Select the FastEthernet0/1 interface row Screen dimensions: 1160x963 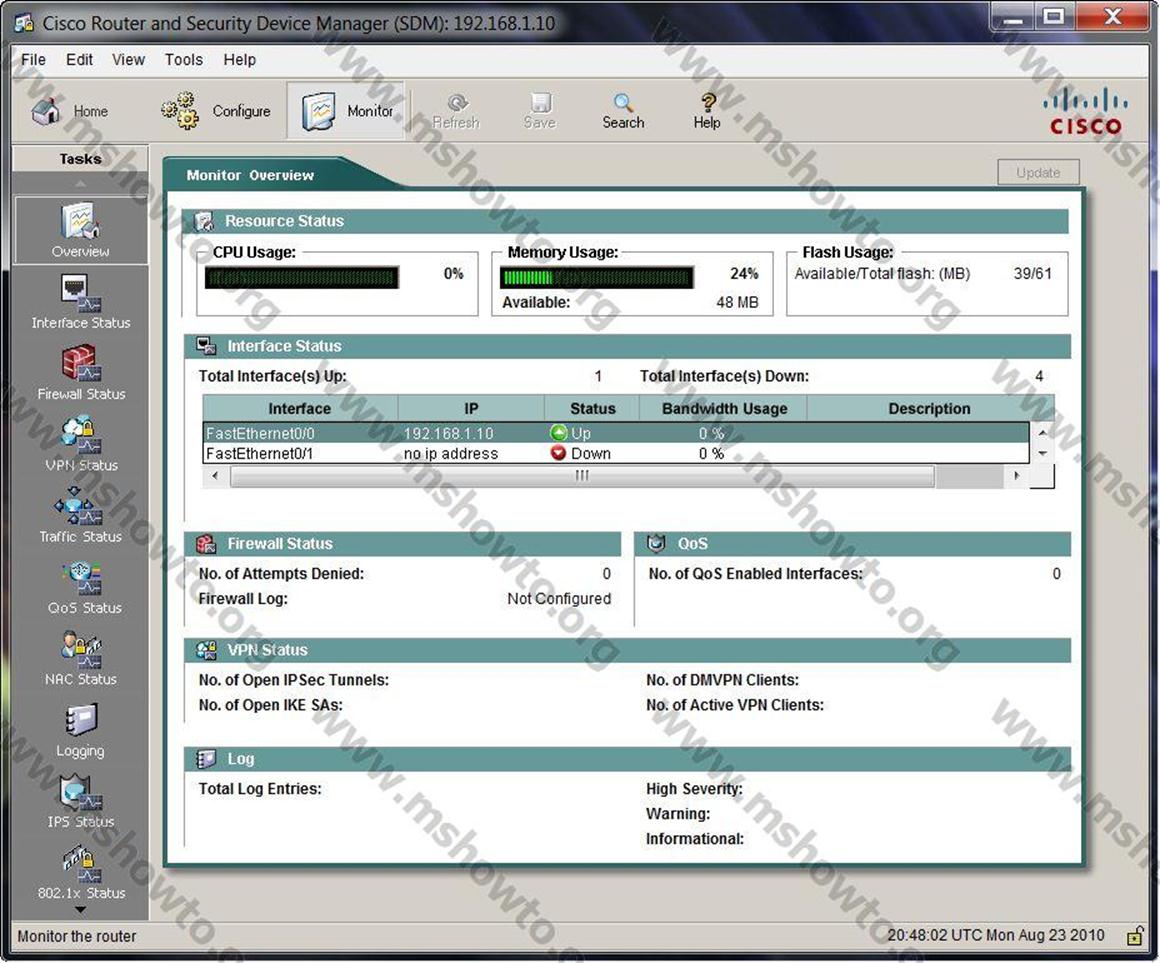616,453
